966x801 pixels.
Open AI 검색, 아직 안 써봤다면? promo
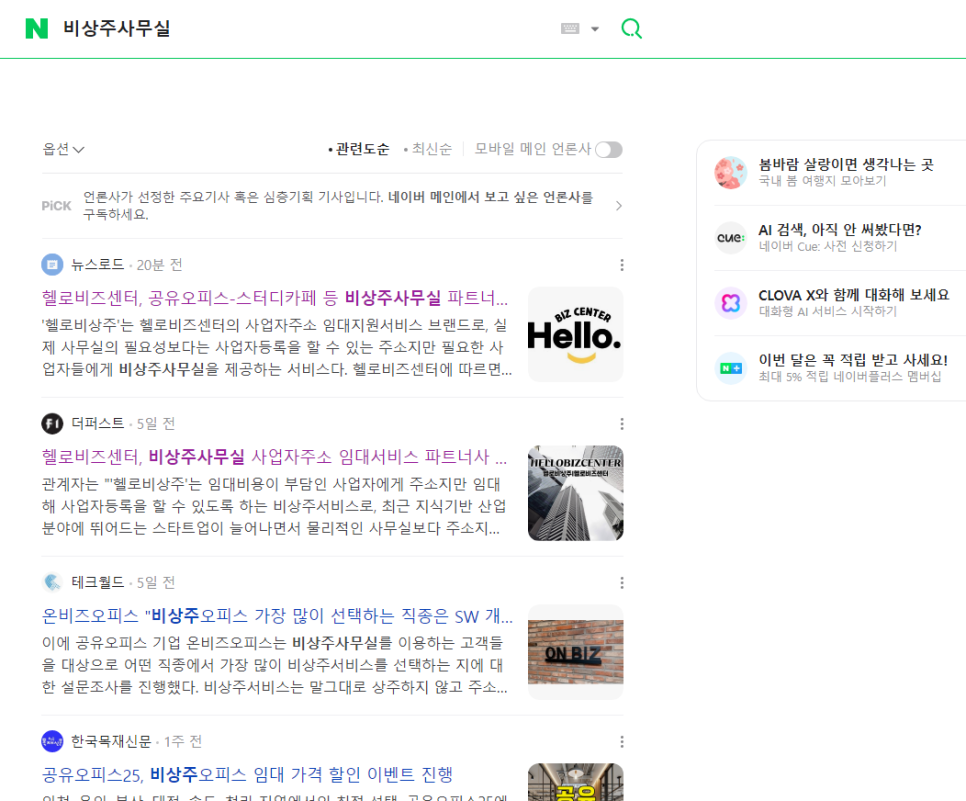(840, 230)
